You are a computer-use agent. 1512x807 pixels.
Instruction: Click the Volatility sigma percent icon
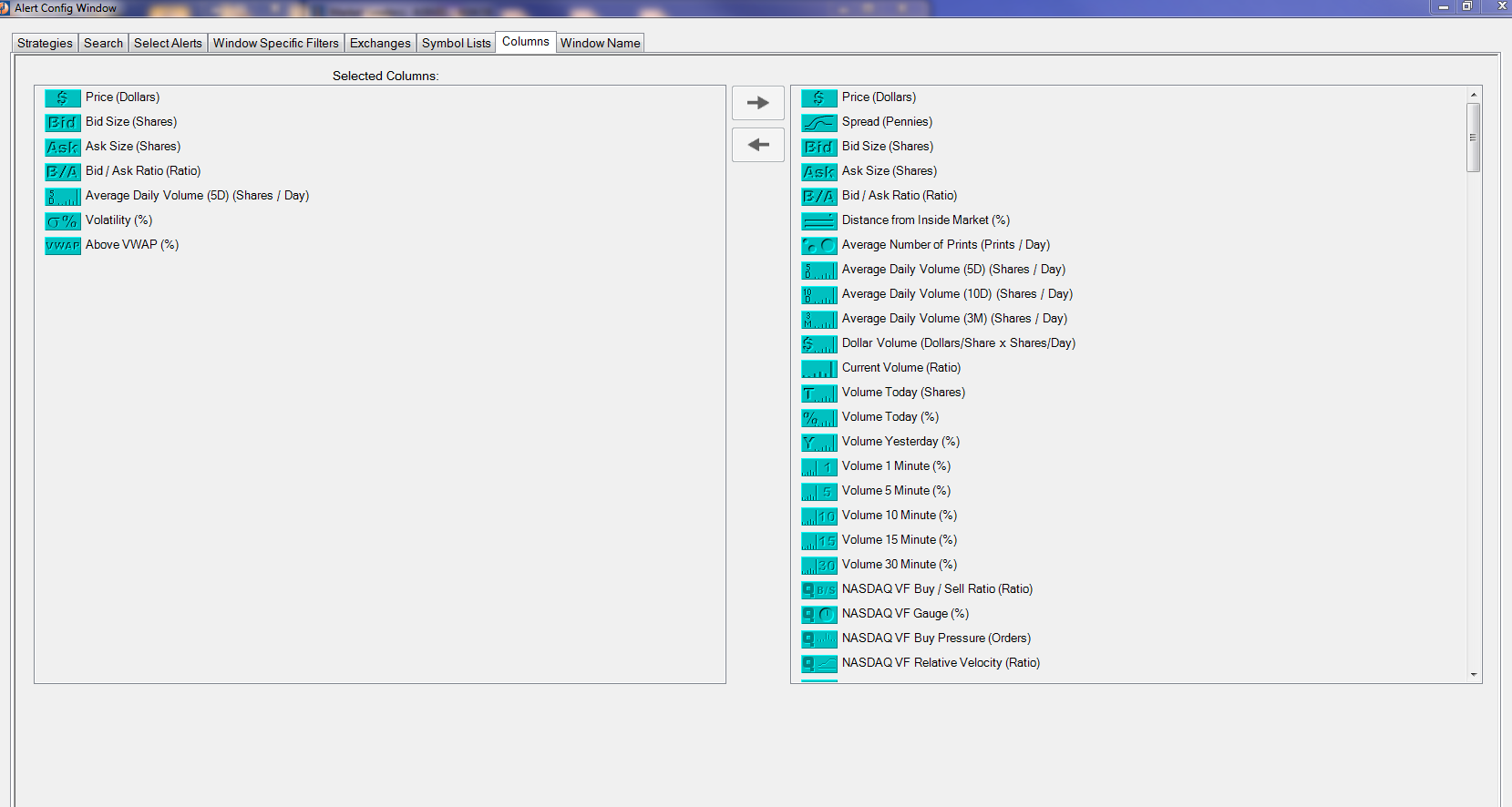coord(63,220)
